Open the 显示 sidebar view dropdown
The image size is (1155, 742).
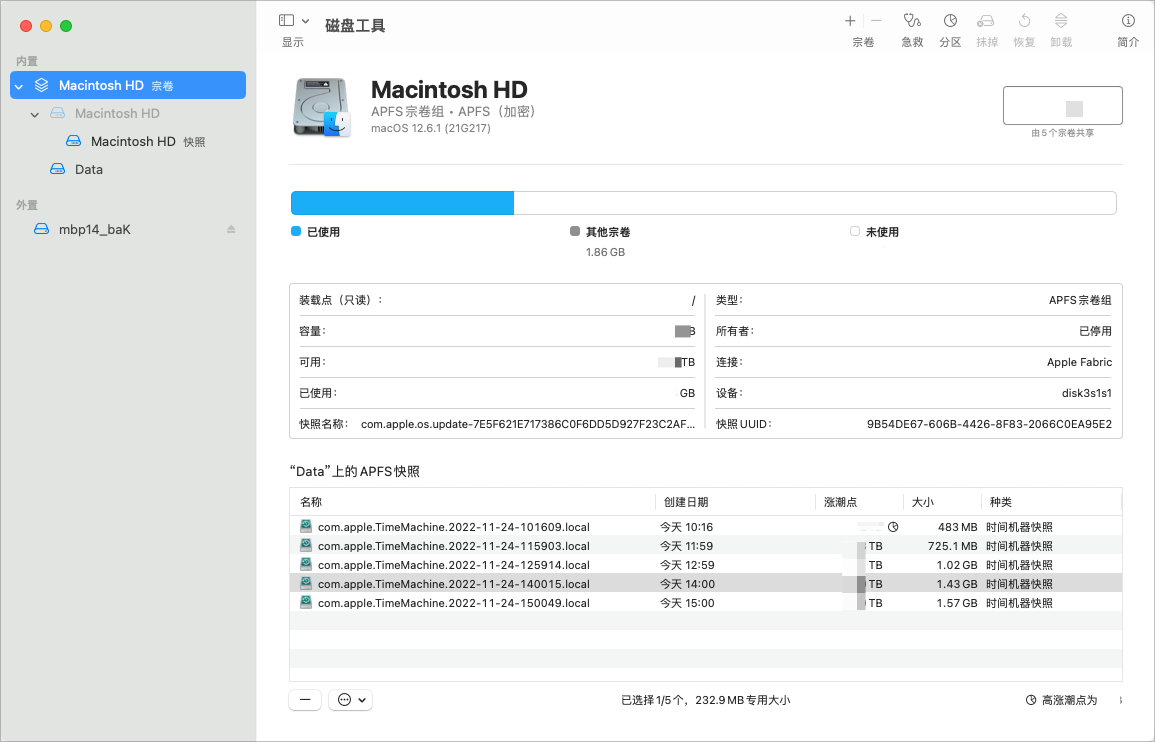pos(293,21)
